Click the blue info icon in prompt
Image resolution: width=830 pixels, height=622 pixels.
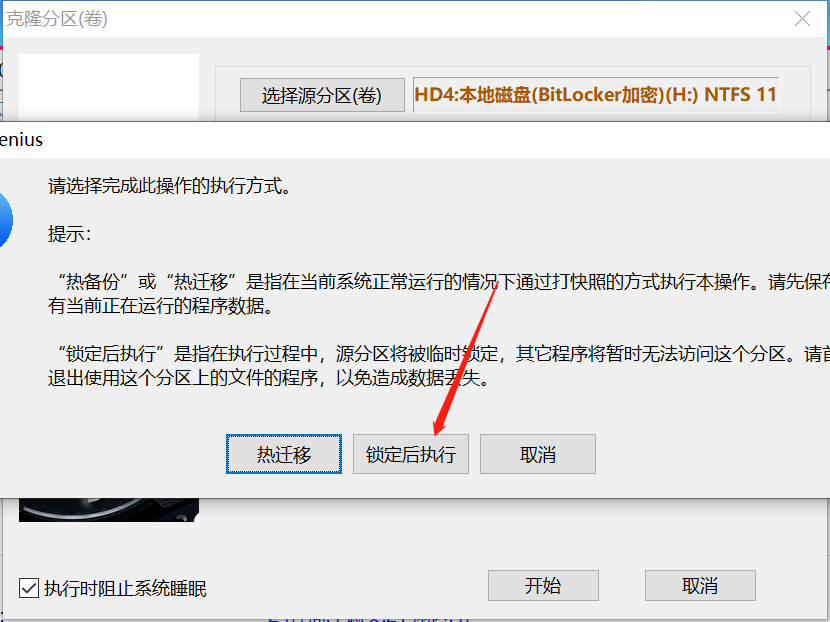tap(4, 220)
